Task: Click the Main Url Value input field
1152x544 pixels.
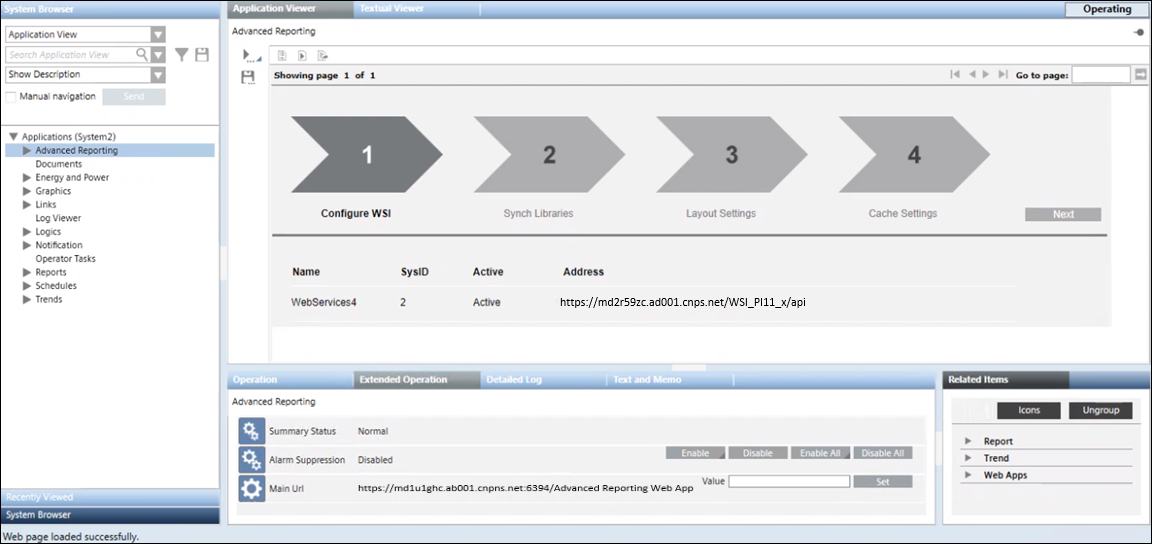Action: (x=789, y=481)
